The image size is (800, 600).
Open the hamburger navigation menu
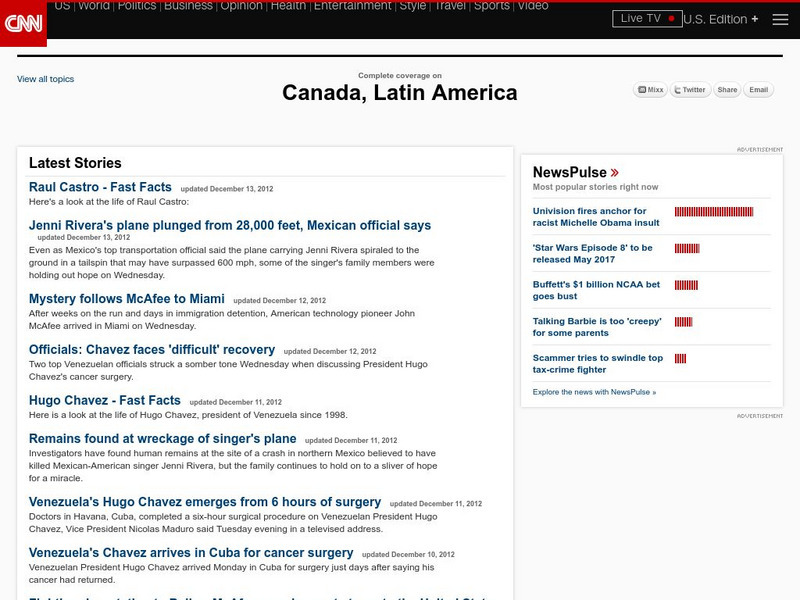[781, 18]
